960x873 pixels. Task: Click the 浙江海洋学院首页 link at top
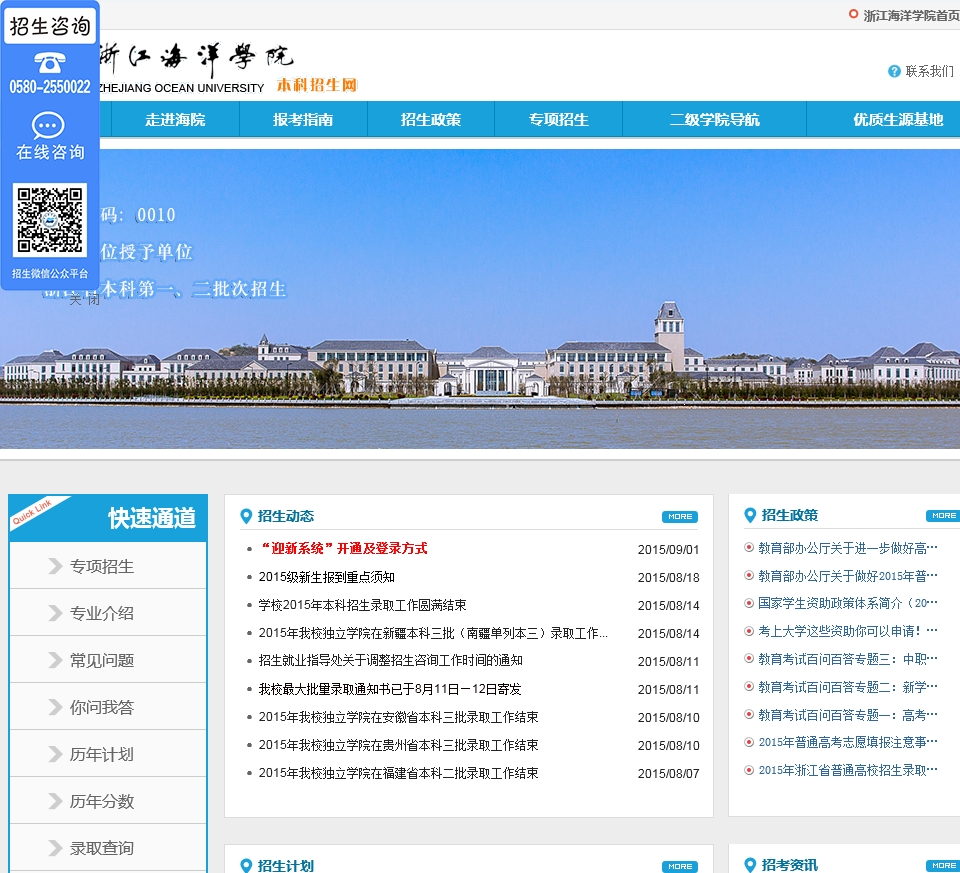[910, 15]
